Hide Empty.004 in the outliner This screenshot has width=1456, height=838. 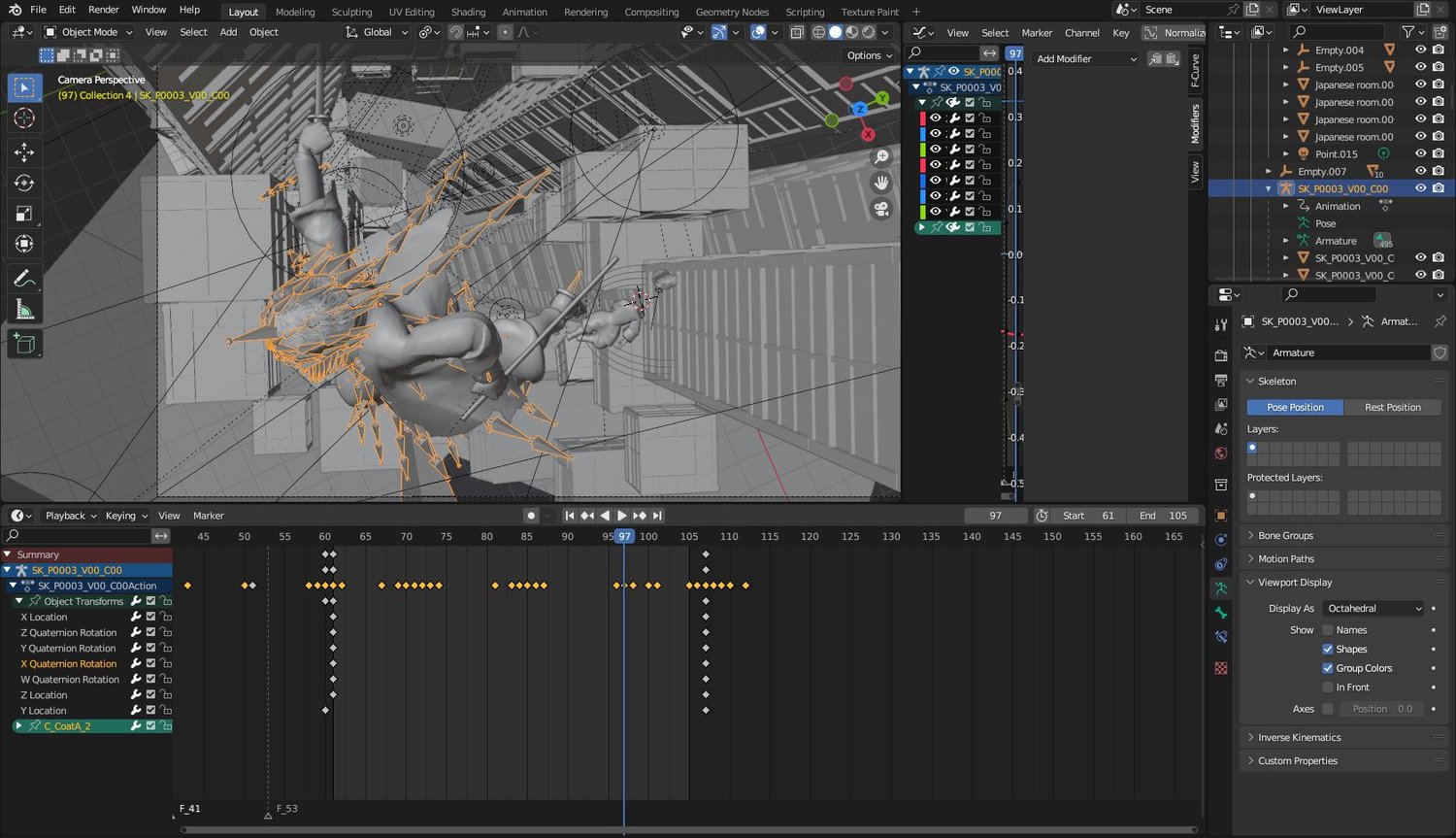[1421, 50]
